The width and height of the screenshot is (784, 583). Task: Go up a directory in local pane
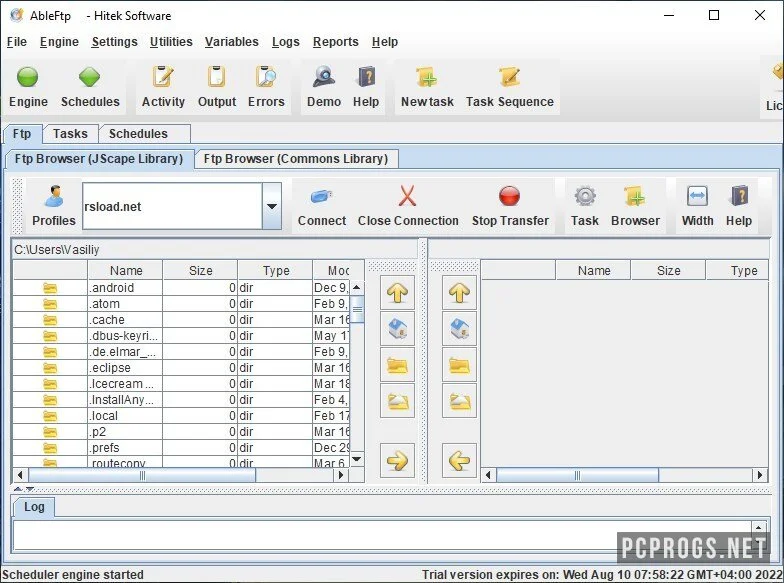pyautogui.click(x=398, y=292)
